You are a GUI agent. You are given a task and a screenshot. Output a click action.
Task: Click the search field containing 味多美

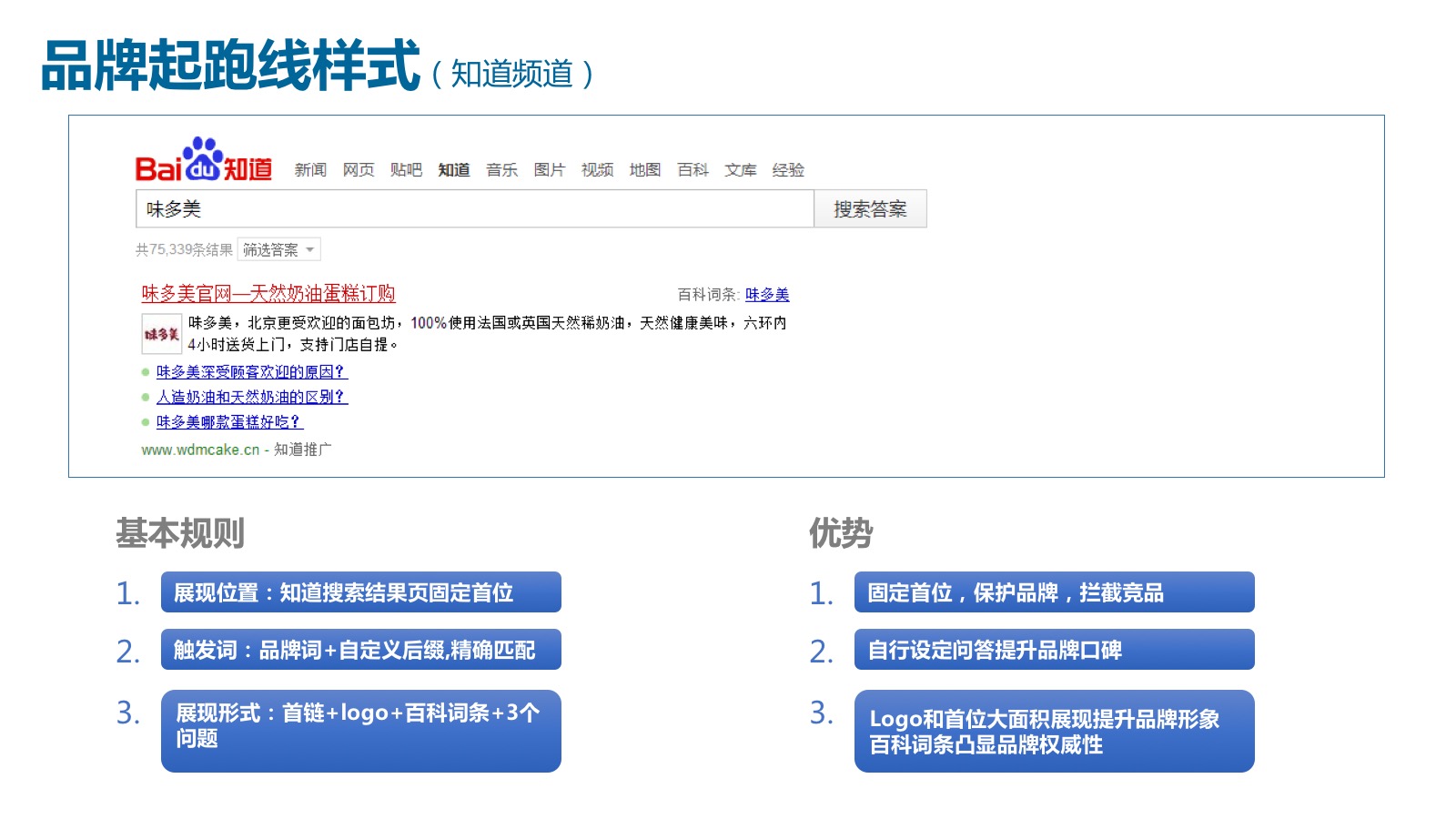coord(474,209)
